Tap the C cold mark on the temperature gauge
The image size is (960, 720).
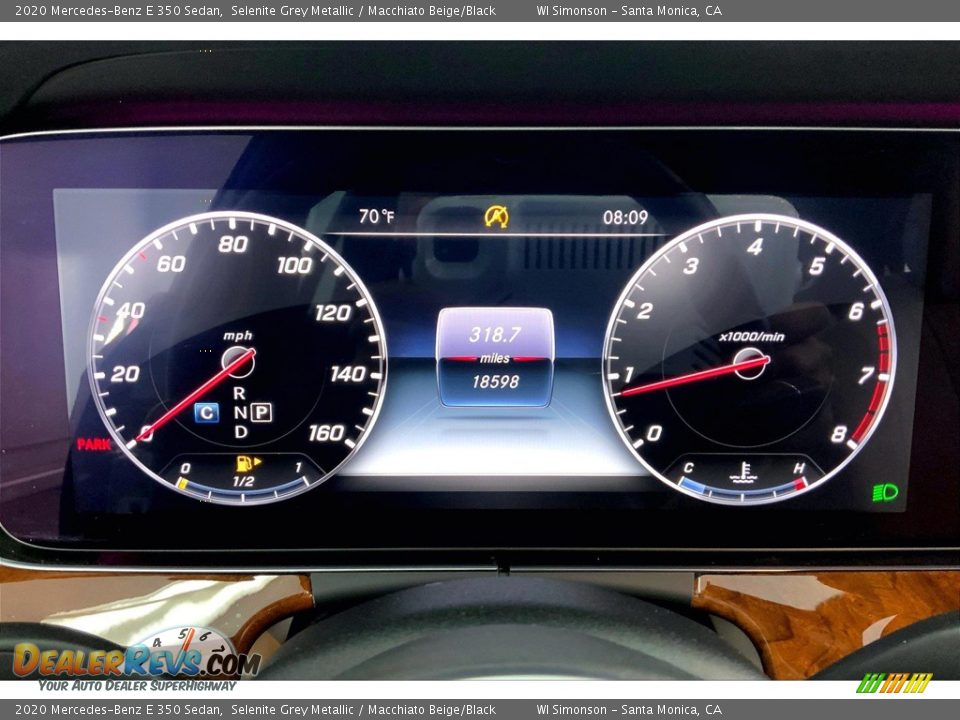(x=689, y=468)
